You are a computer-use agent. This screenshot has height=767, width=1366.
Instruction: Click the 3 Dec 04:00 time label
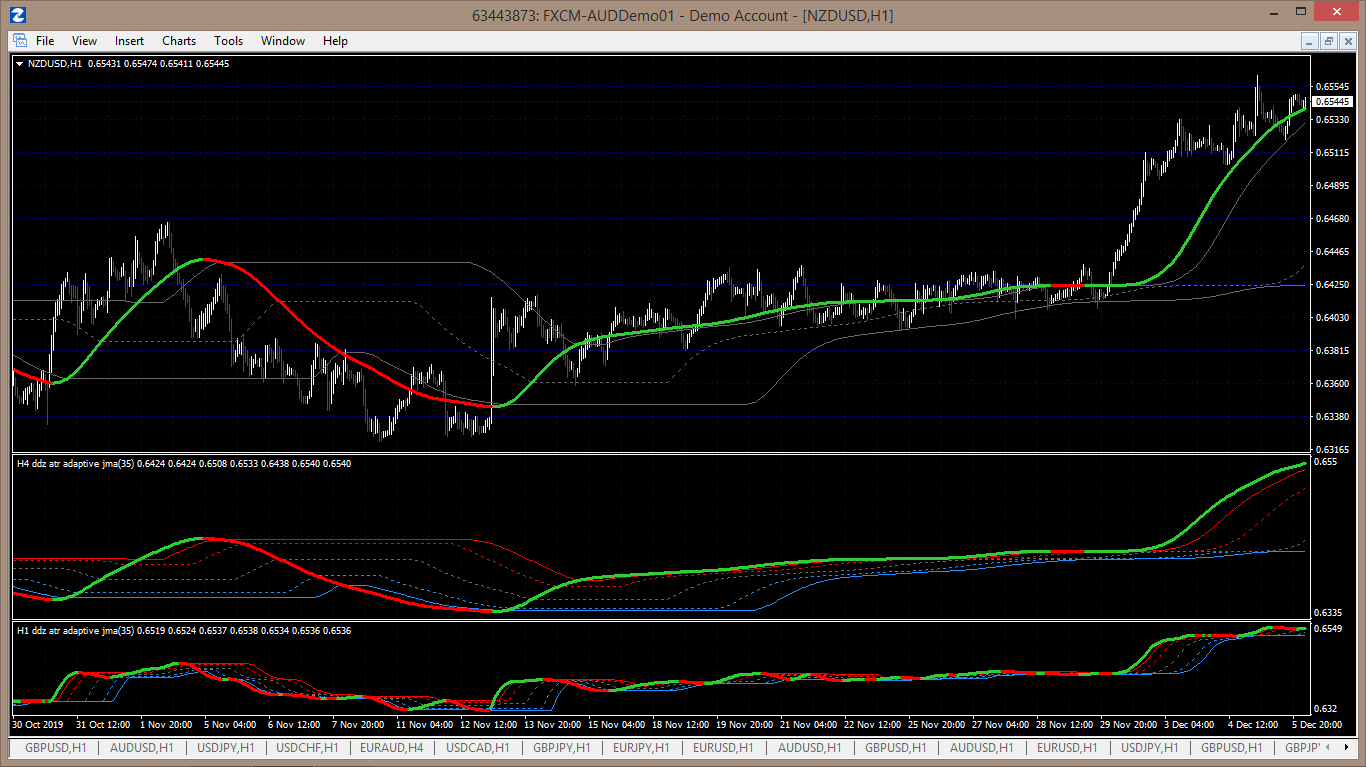coord(1190,724)
